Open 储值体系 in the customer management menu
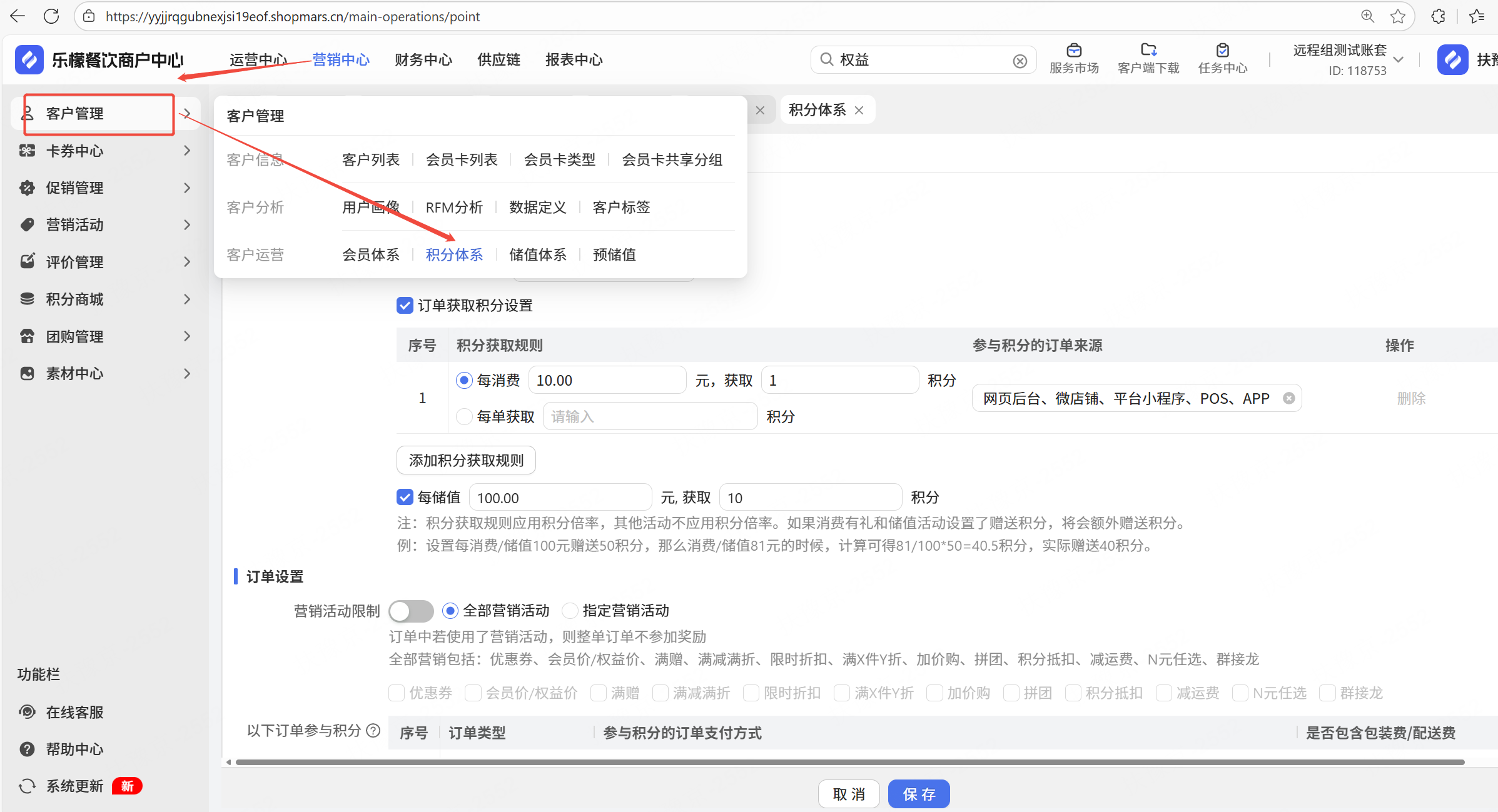Screen dimensions: 1498x812 point(537,254)
